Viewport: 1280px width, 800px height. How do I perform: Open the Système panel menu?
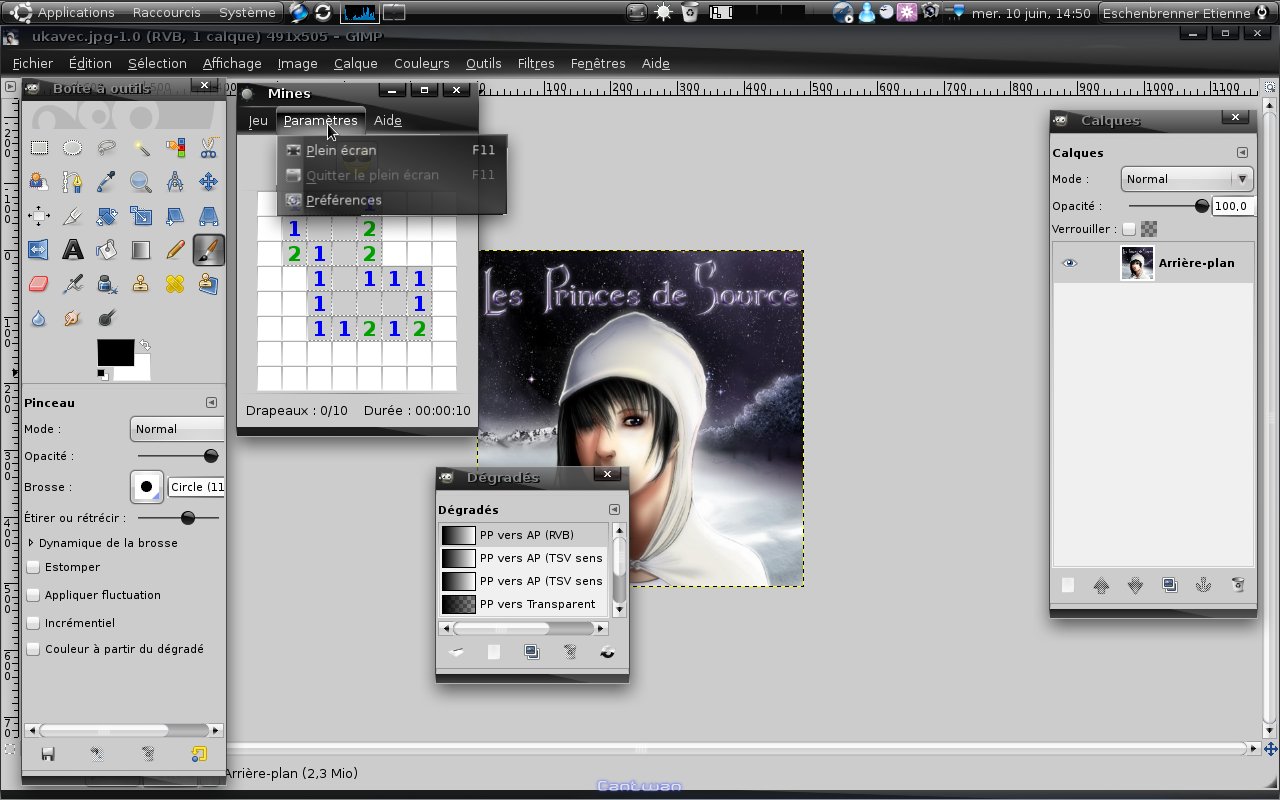(x=246, y=12)
